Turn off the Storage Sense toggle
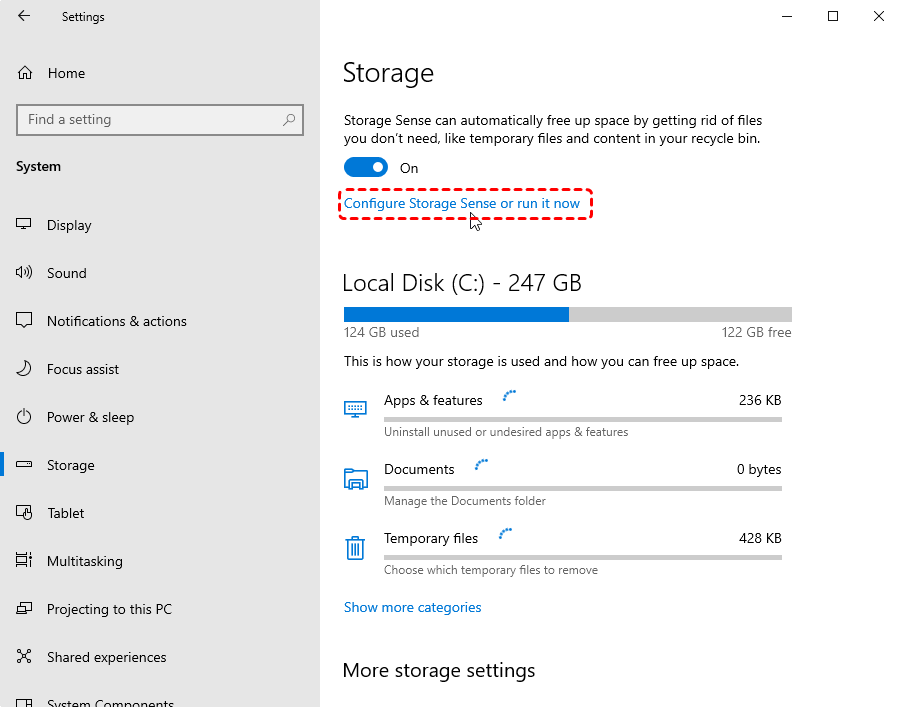 pos(366,167)
